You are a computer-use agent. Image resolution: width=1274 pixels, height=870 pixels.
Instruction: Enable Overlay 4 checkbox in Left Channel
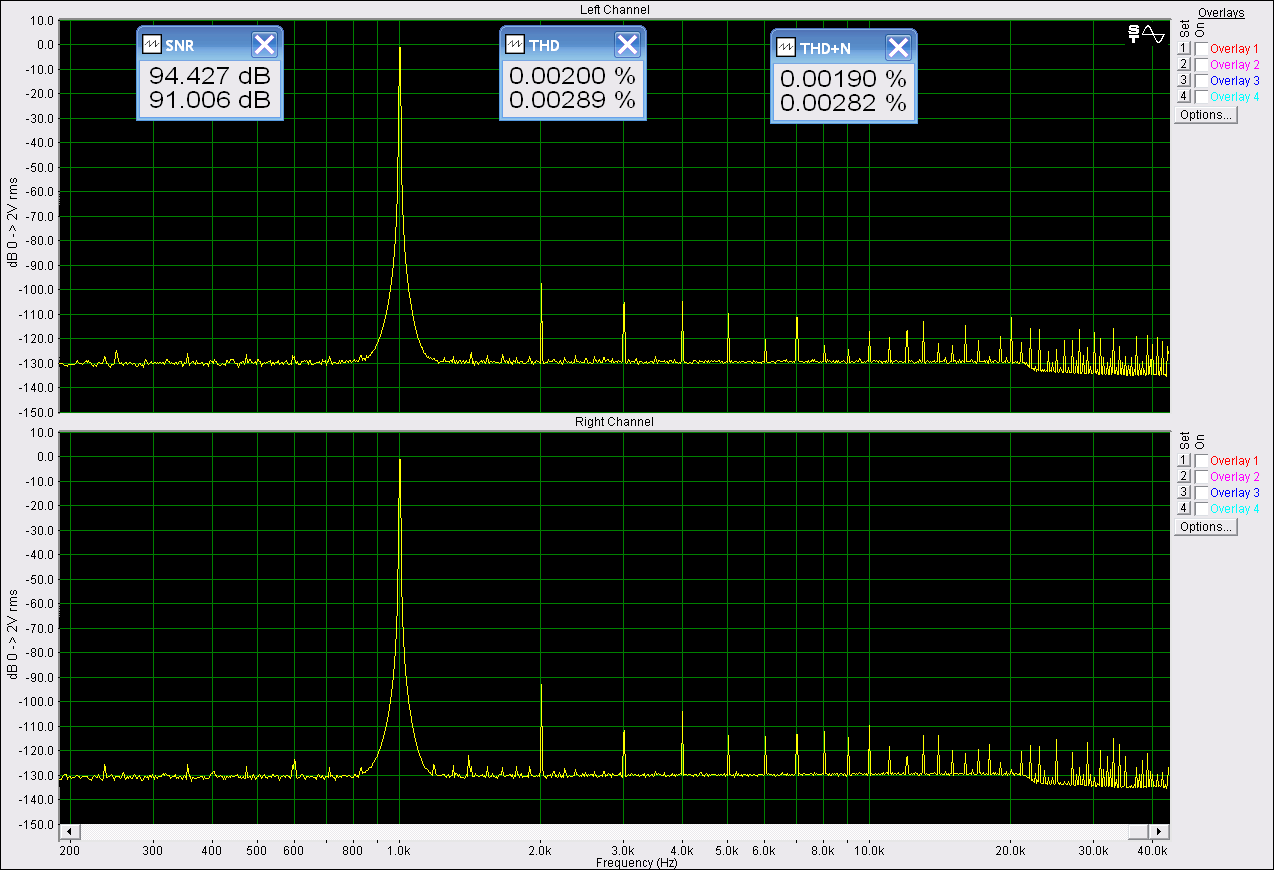click(x=1201, y=96)
